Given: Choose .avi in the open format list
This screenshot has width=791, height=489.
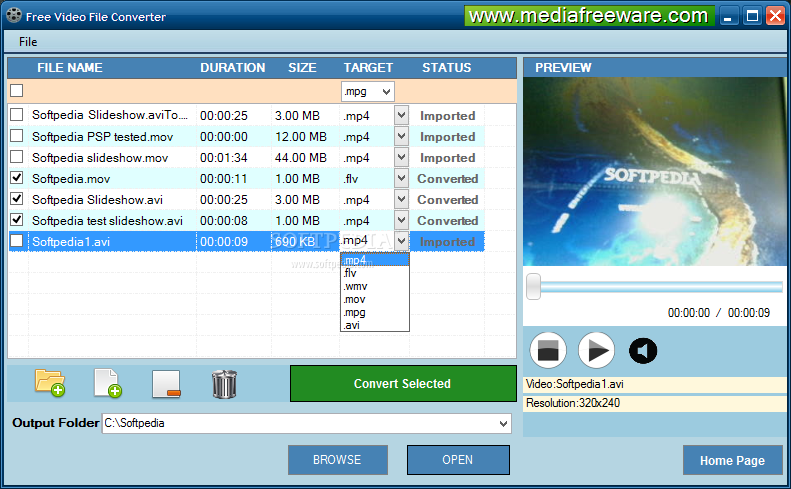Looking at the screenshot, I should (x=375, y=325).
